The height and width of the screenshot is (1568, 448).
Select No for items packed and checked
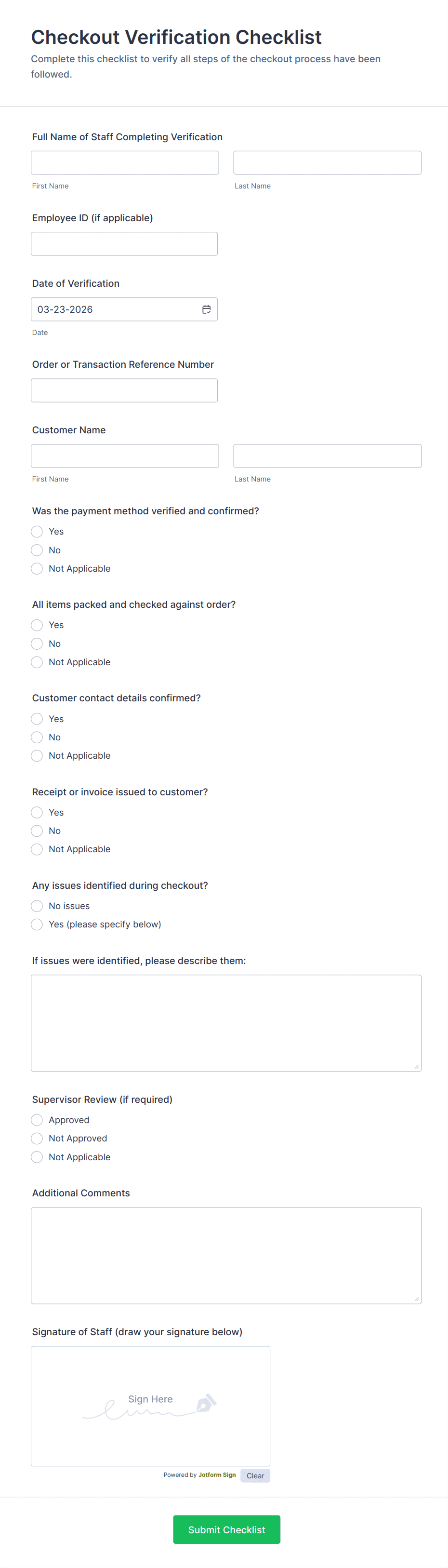(x=37, y=643)
